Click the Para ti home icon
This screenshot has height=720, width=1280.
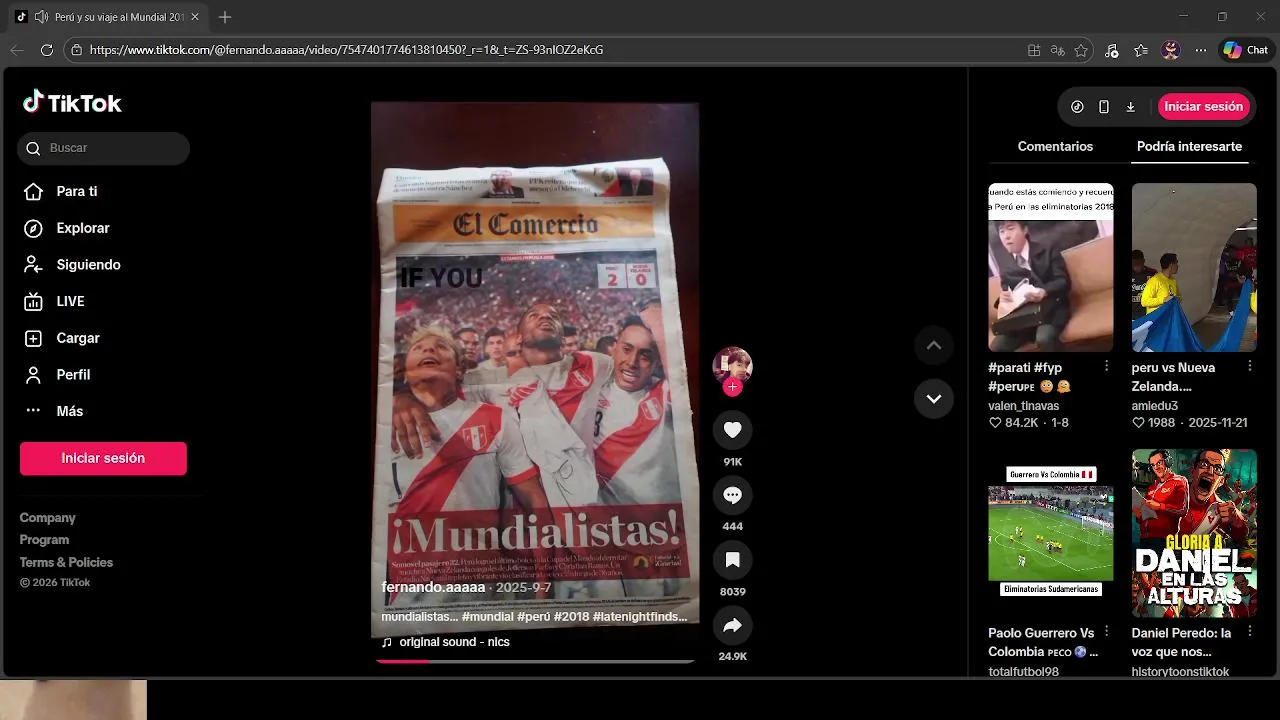pos(33,191)
